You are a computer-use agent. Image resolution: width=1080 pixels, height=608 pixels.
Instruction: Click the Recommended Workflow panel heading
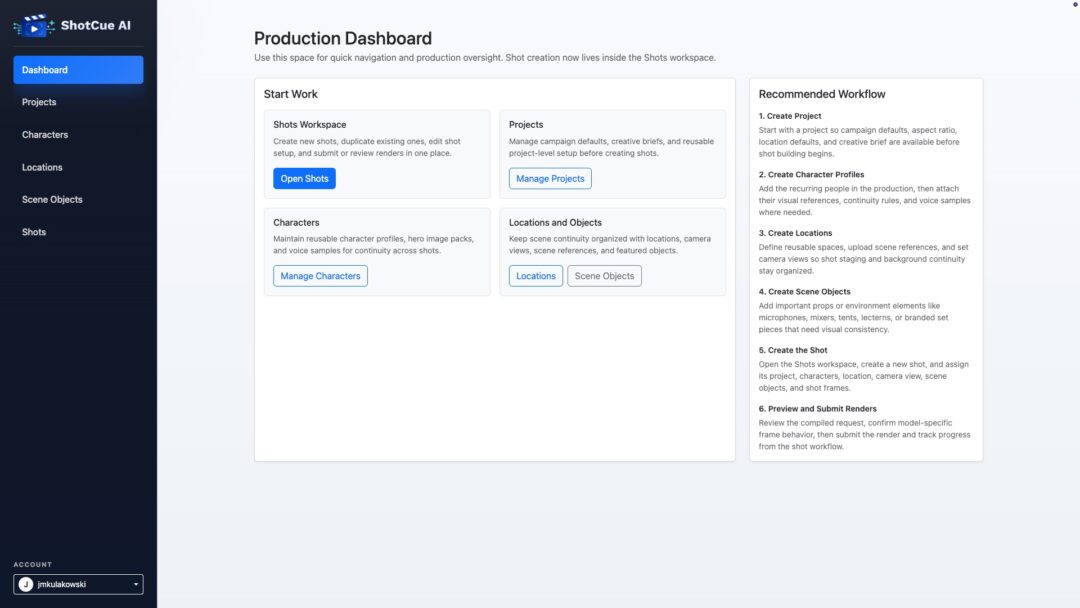click(x=822, y=94)
